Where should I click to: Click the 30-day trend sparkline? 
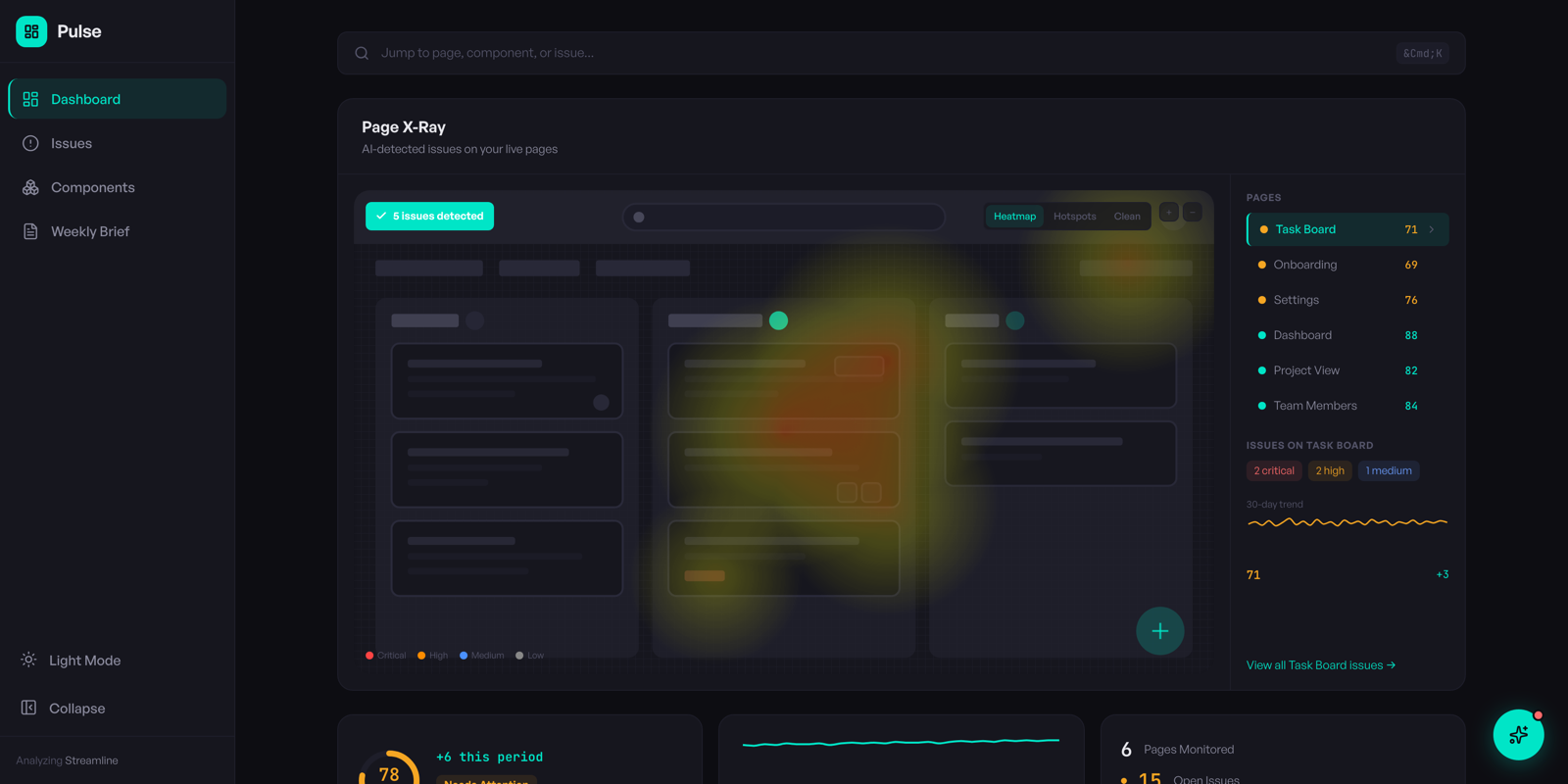[x=1347, y=522]
